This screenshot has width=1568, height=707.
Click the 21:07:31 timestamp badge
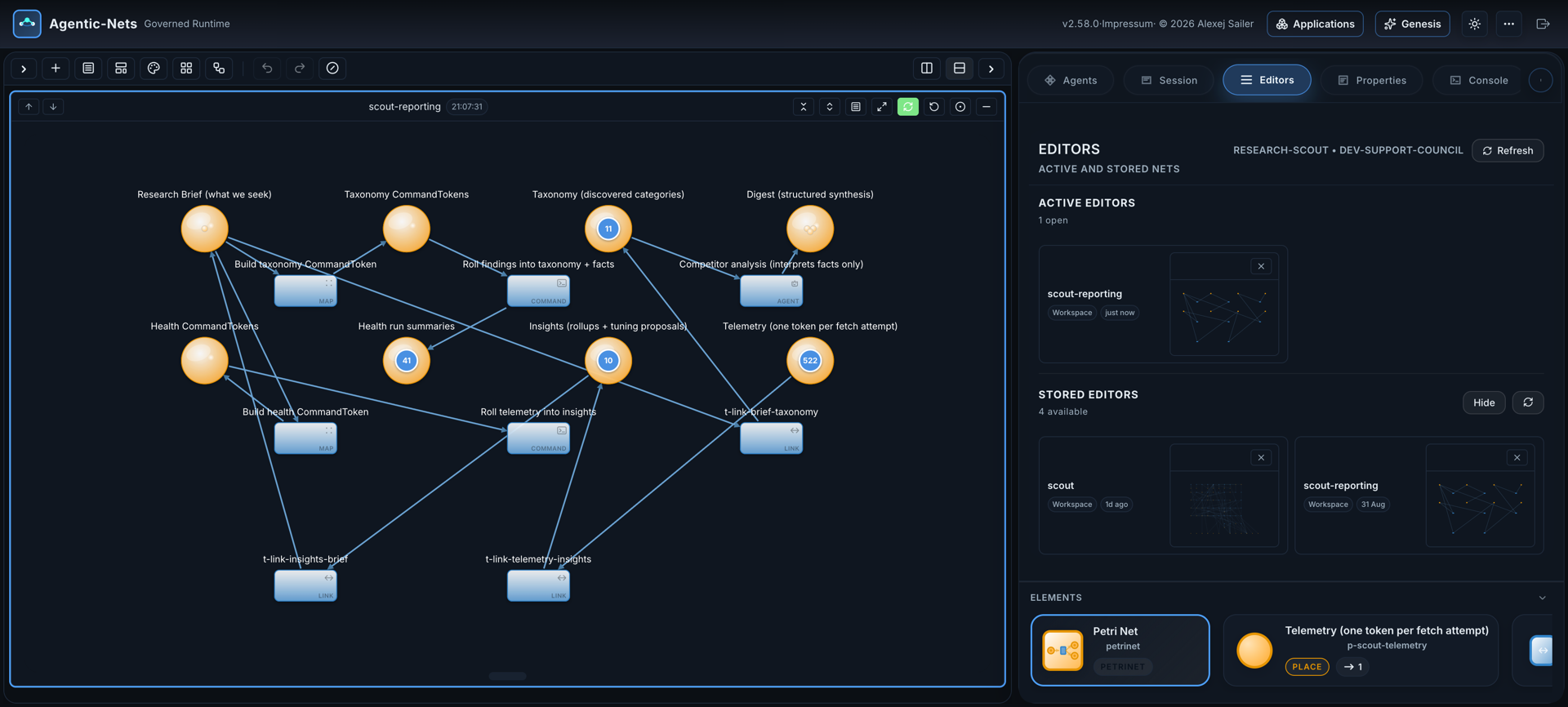click(467, 107)
